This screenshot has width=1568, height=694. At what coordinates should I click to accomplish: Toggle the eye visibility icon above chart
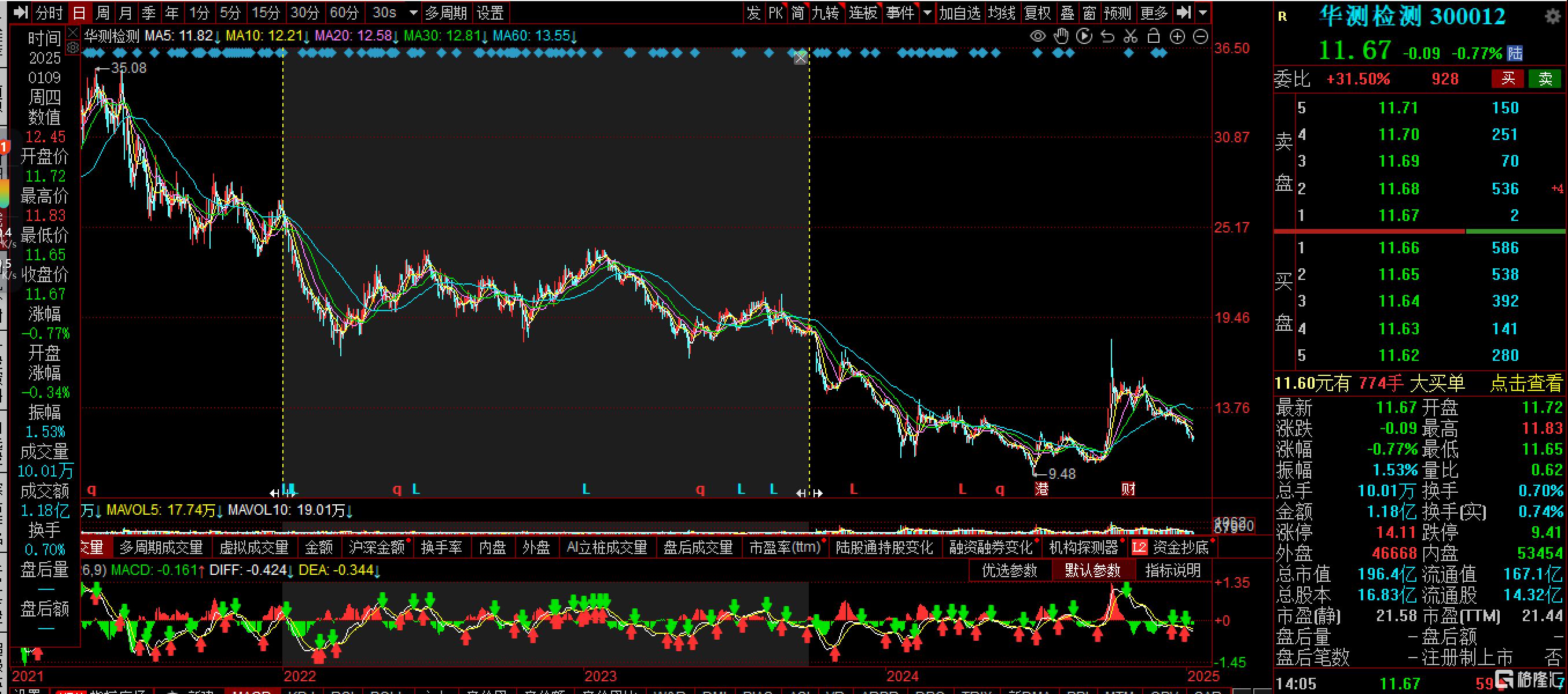[x=1038, y=36]
